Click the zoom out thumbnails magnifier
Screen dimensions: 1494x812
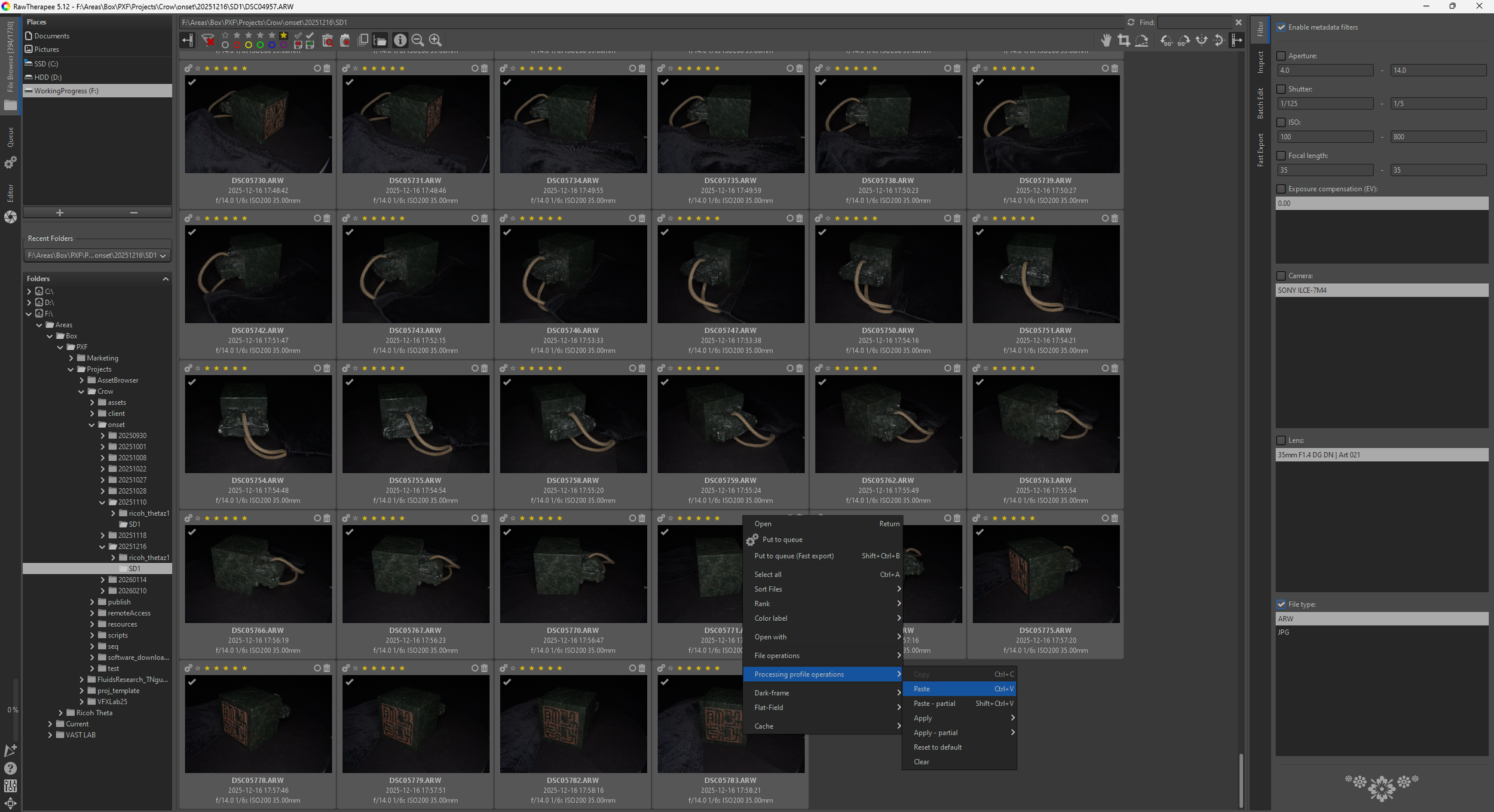coord(418,40)
